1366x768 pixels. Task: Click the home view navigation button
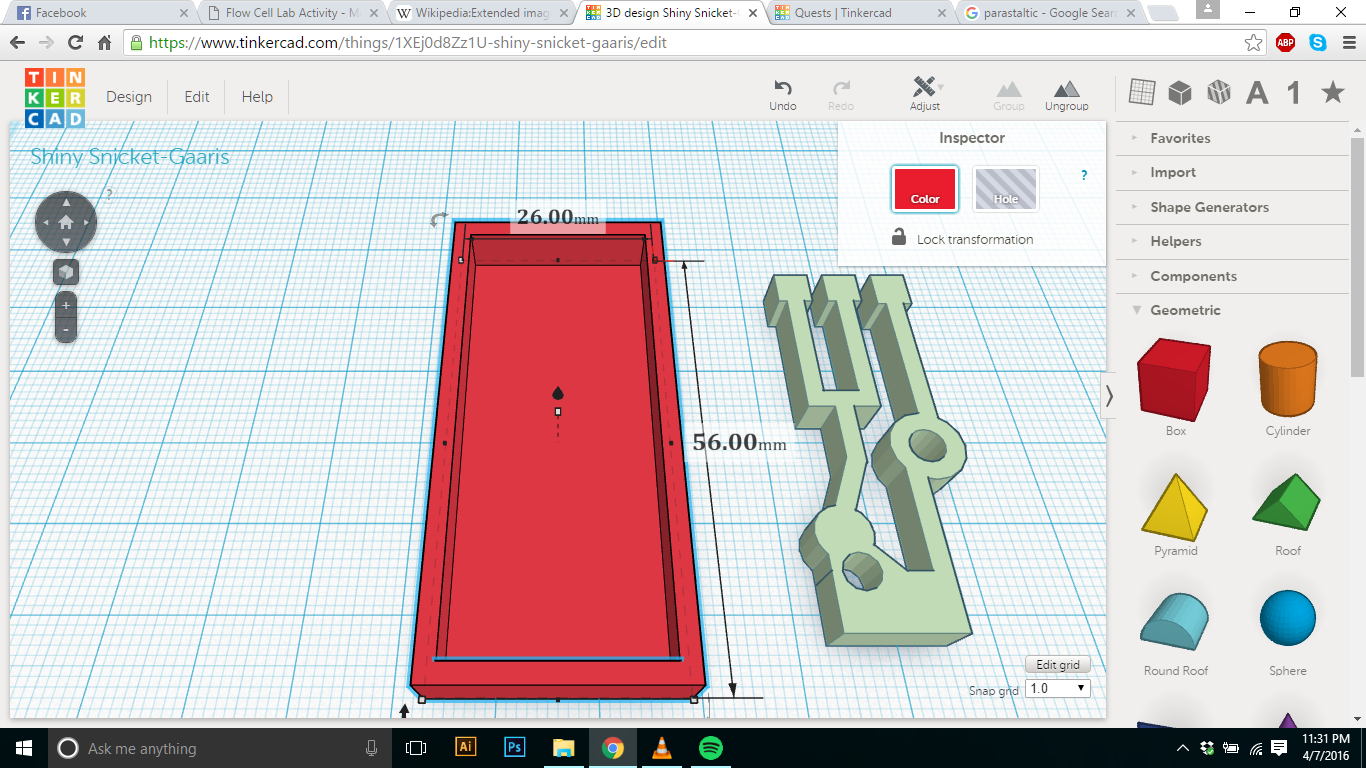click(x=66, y=222)
